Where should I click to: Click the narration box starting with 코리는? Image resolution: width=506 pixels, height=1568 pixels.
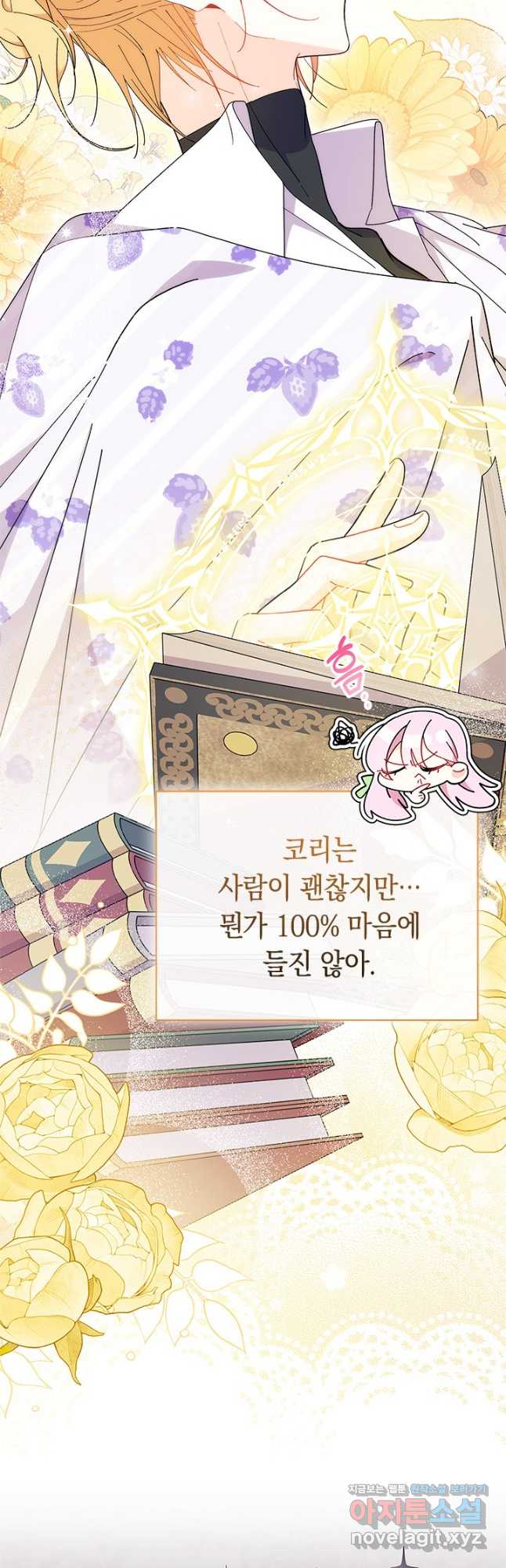[316, 905]
